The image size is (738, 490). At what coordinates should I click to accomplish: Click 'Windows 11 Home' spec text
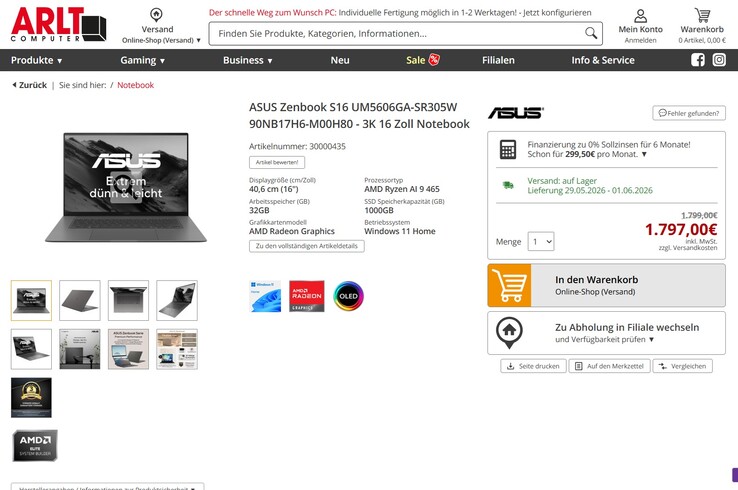[x=400, y=231]
